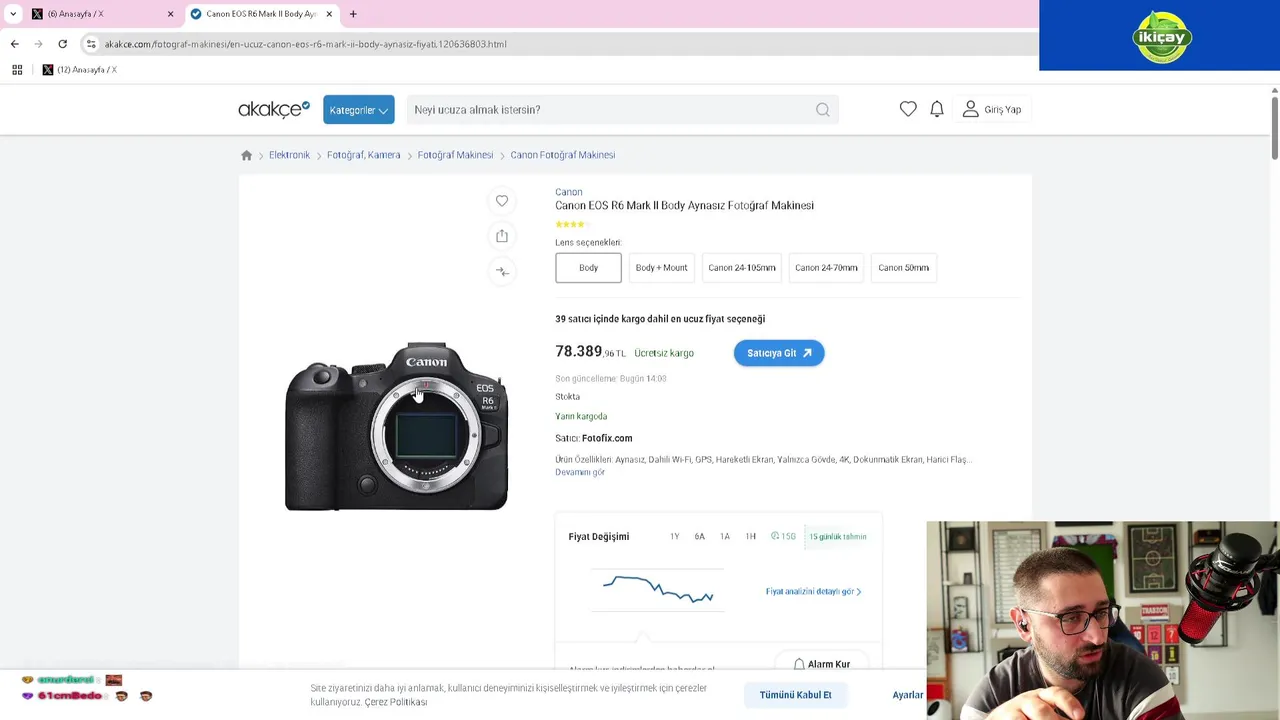Select the Canon 24-105mm option

click(742, 268)
